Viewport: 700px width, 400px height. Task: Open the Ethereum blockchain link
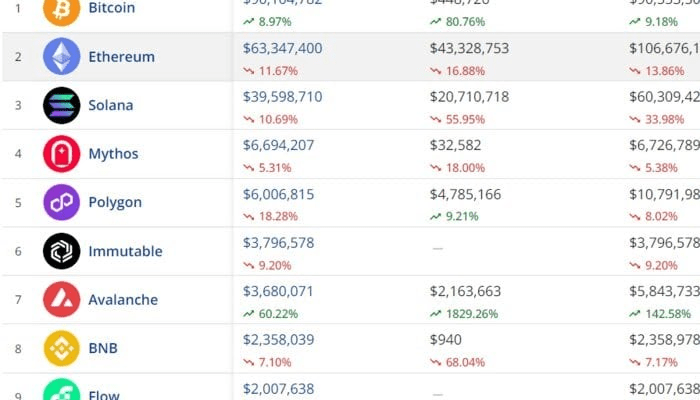(x=121, y=57)
